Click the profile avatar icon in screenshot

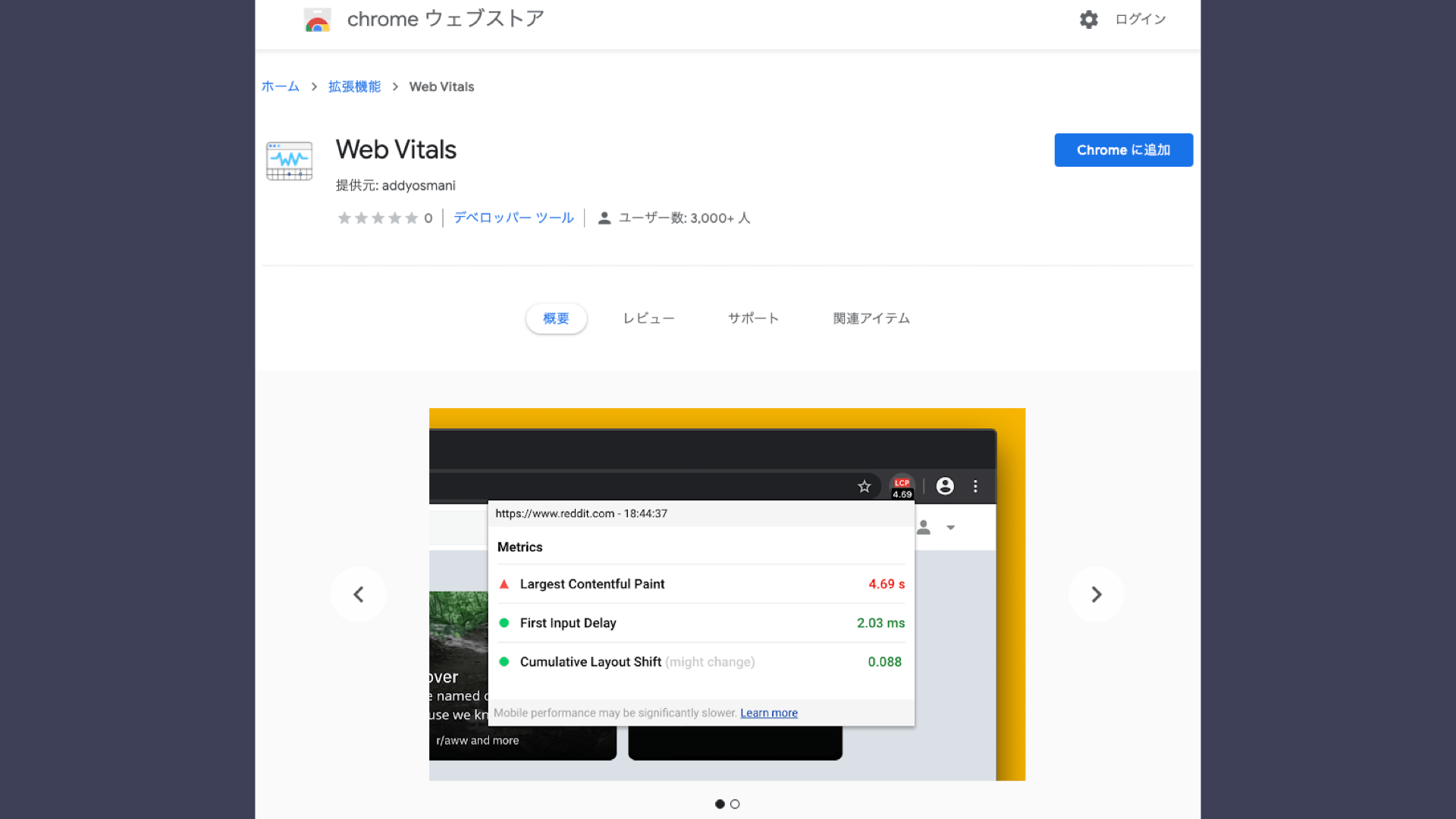pos(945,486)
